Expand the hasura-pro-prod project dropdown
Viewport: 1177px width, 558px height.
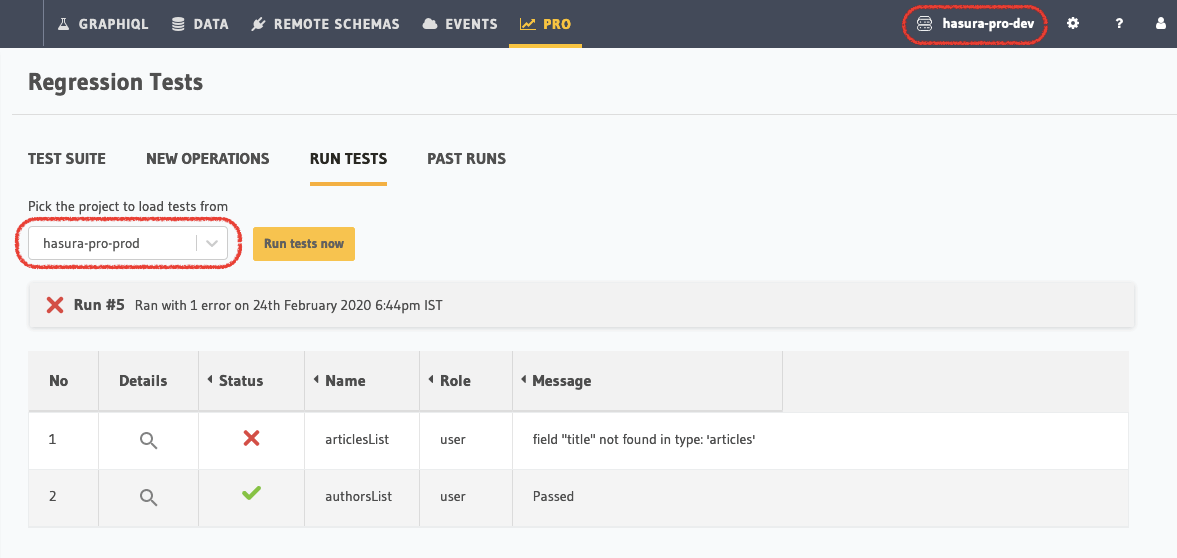(112, 243)
